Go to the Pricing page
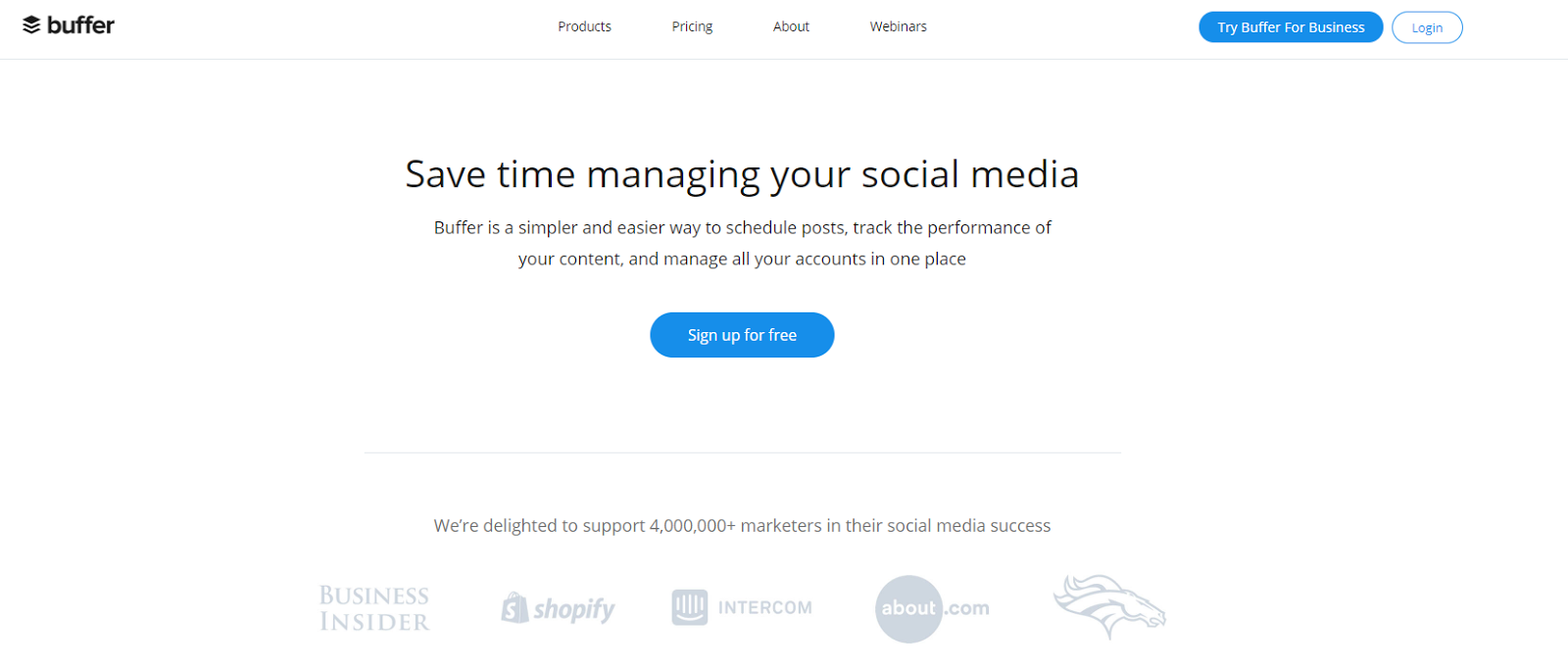 pyautogui.click(x=692, y=26)
